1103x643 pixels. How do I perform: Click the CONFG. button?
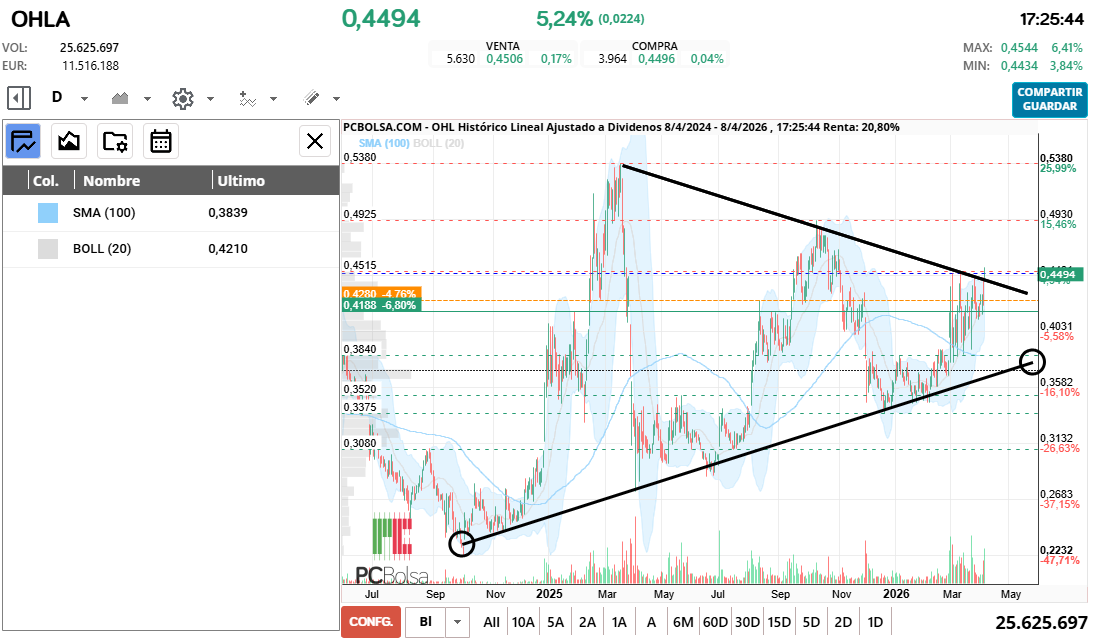click(371, 622)
